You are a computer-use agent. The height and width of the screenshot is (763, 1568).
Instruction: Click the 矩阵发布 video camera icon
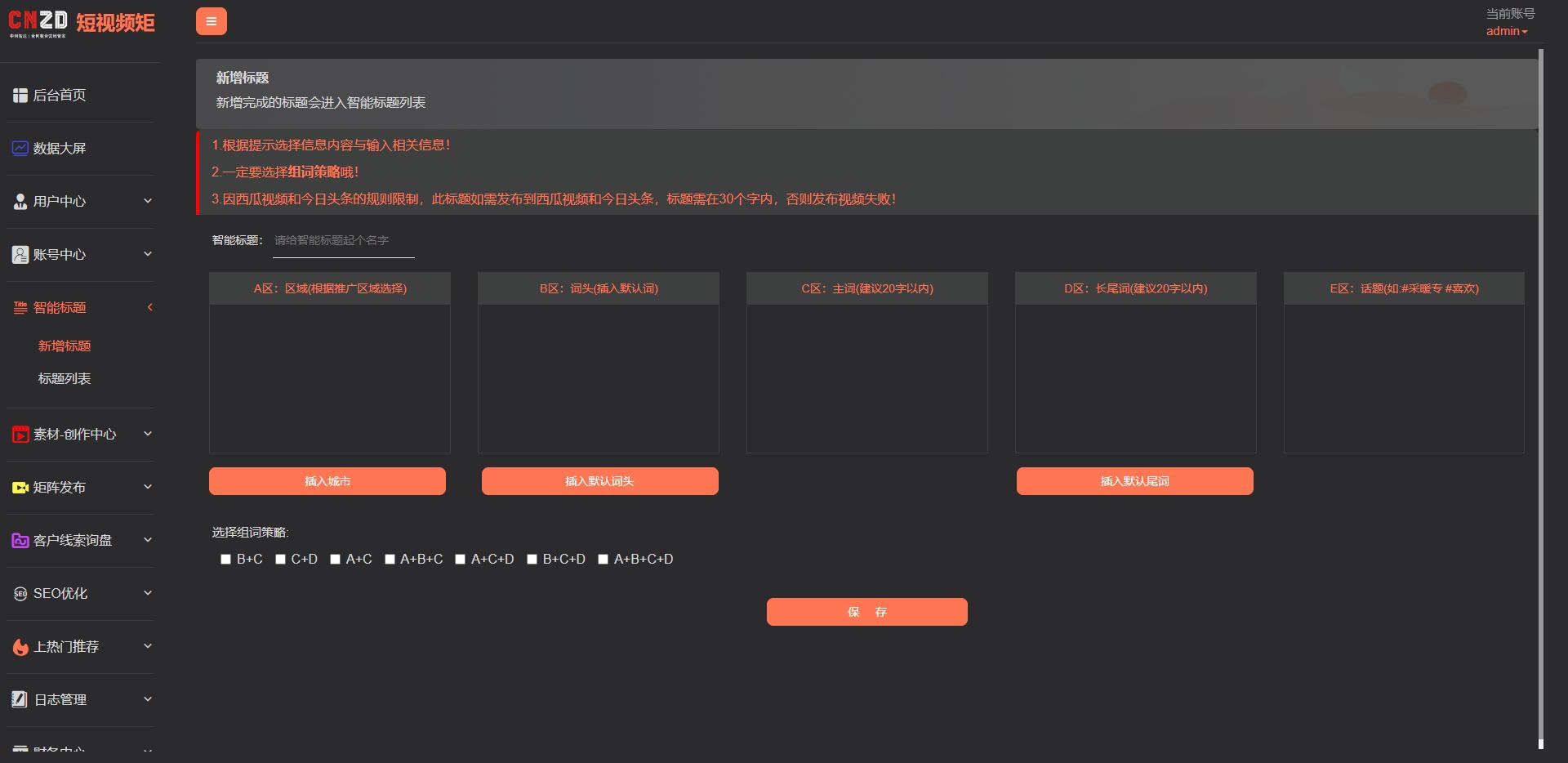20,488
